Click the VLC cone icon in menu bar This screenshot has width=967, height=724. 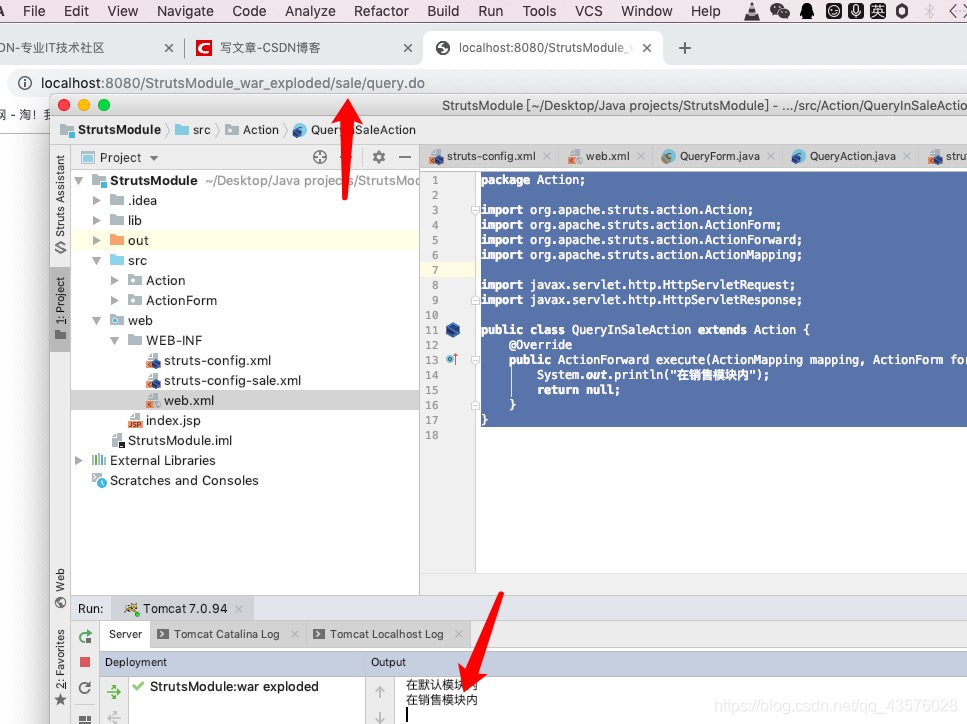752,11
